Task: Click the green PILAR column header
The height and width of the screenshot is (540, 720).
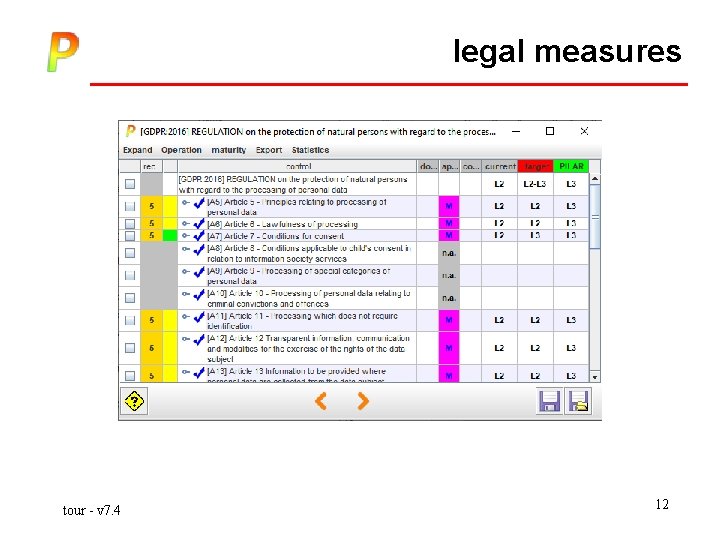Action: 571,166
